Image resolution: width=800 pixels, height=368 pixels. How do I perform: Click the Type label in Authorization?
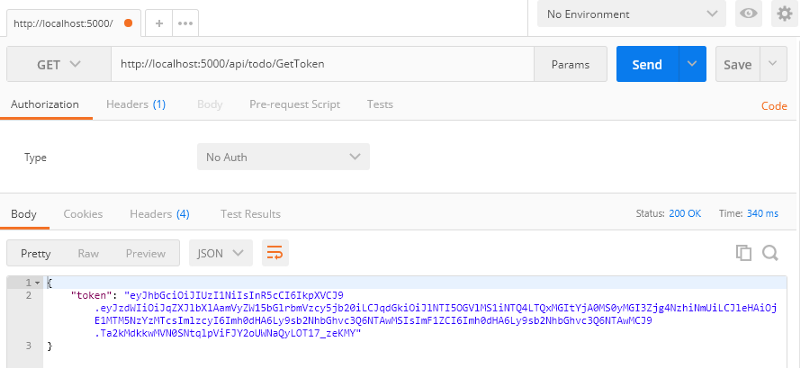(35, 157)
